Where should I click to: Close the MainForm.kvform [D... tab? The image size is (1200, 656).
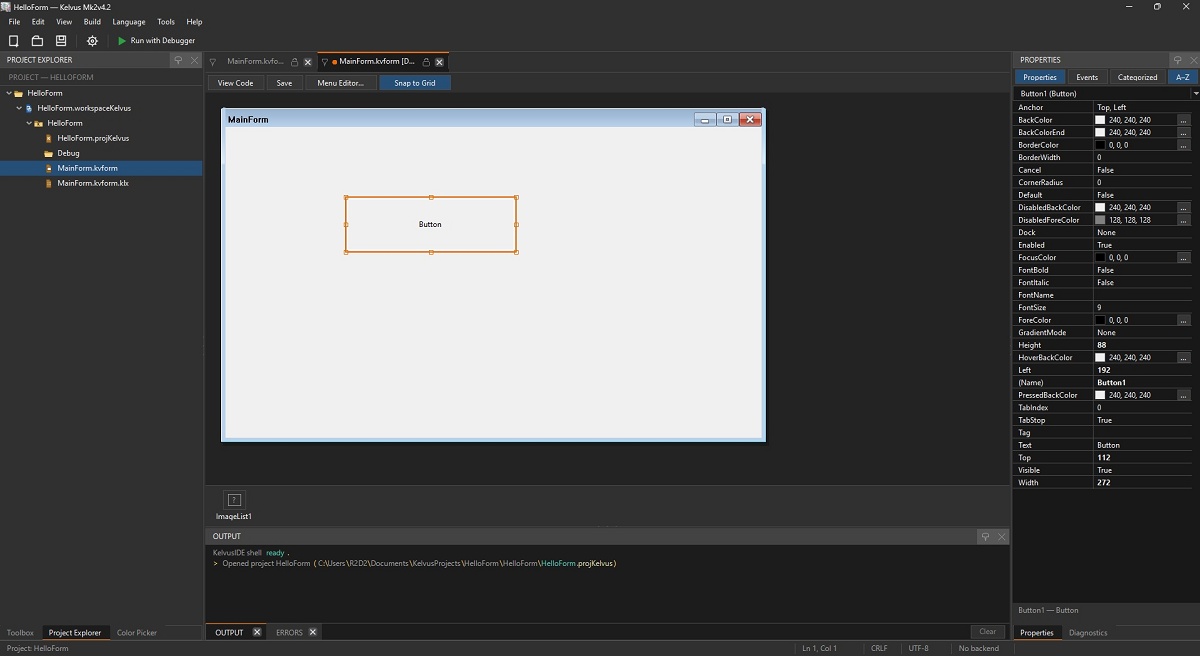[439, 62]
